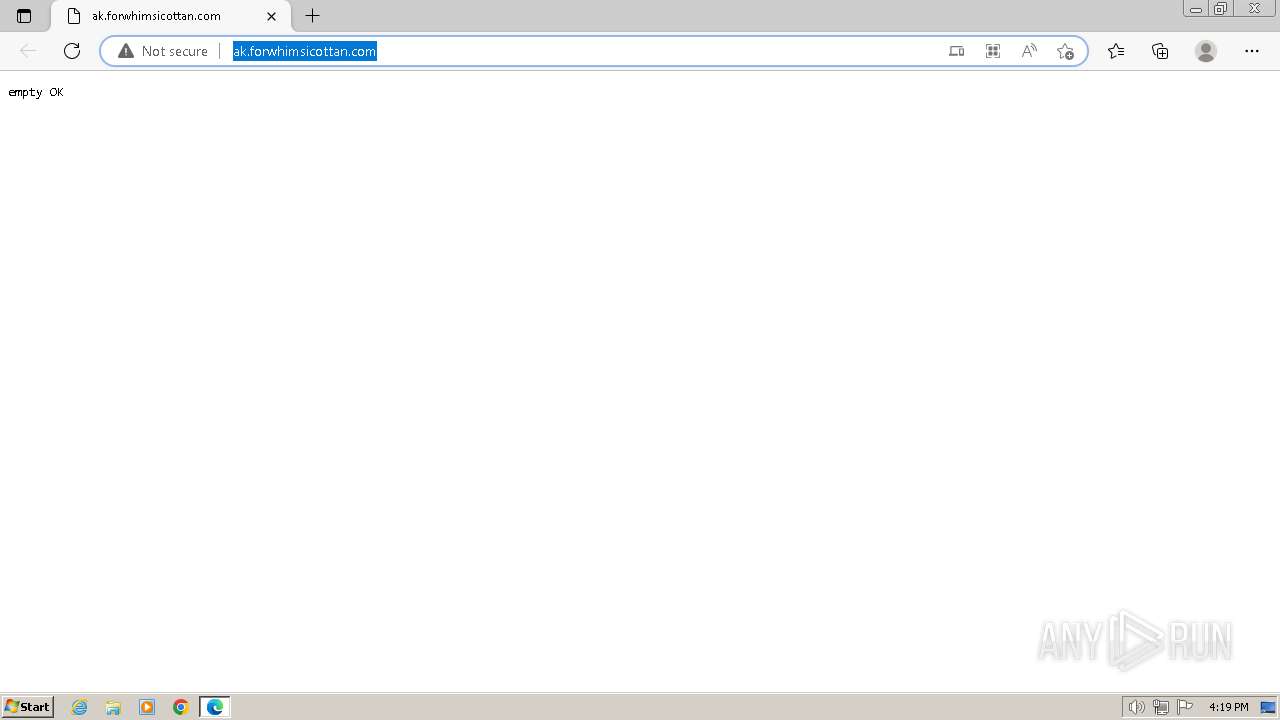Open File Explorer from taskbar
This screenshot has width=1280, height=720.
tap(113, 707)
